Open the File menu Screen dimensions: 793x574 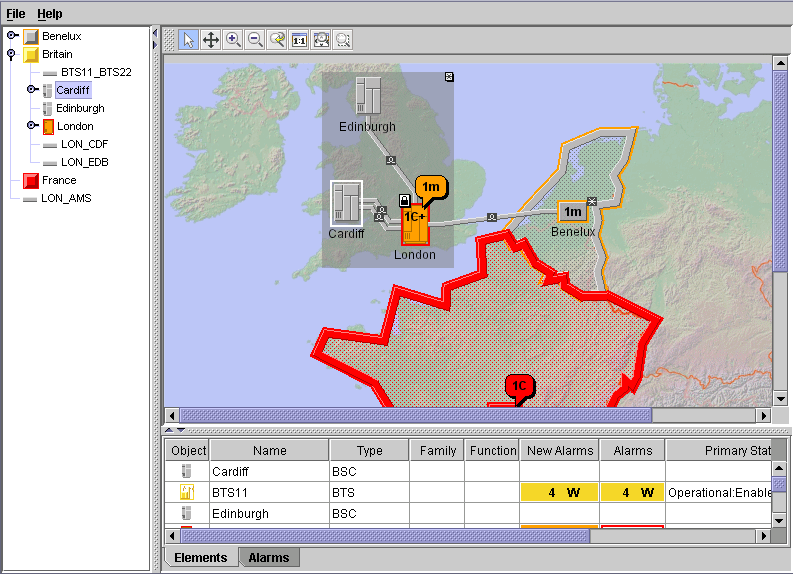click(x=16, y=14)
